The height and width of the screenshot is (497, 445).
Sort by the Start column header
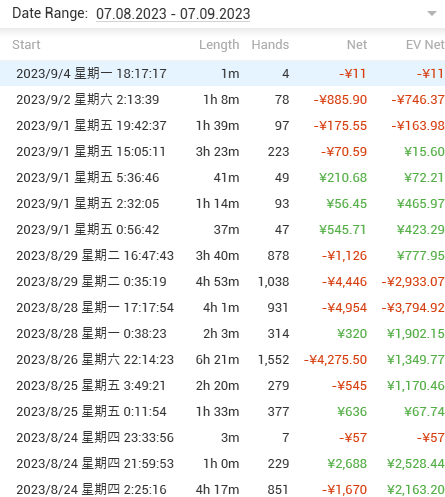(26, 45)
